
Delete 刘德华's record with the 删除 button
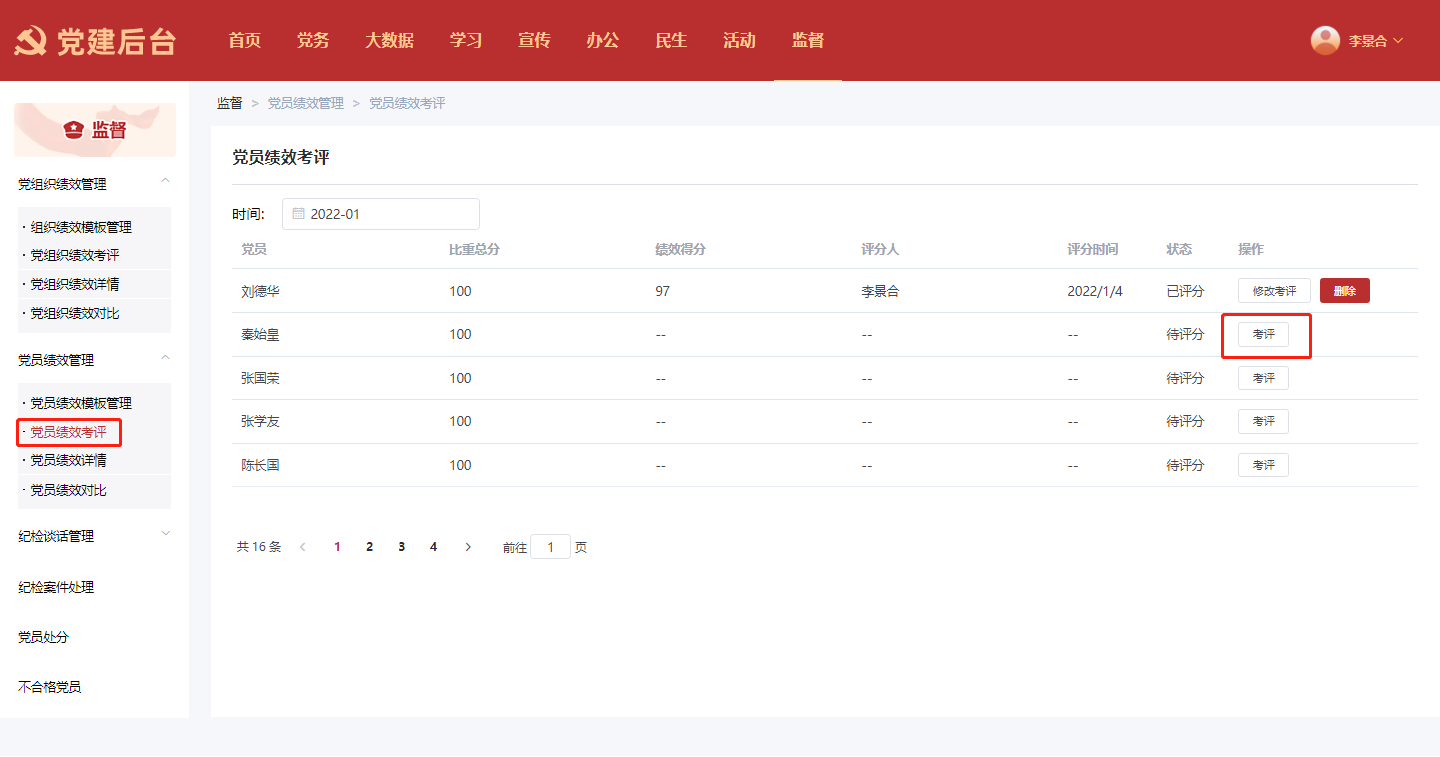(x=1344, y=291)
